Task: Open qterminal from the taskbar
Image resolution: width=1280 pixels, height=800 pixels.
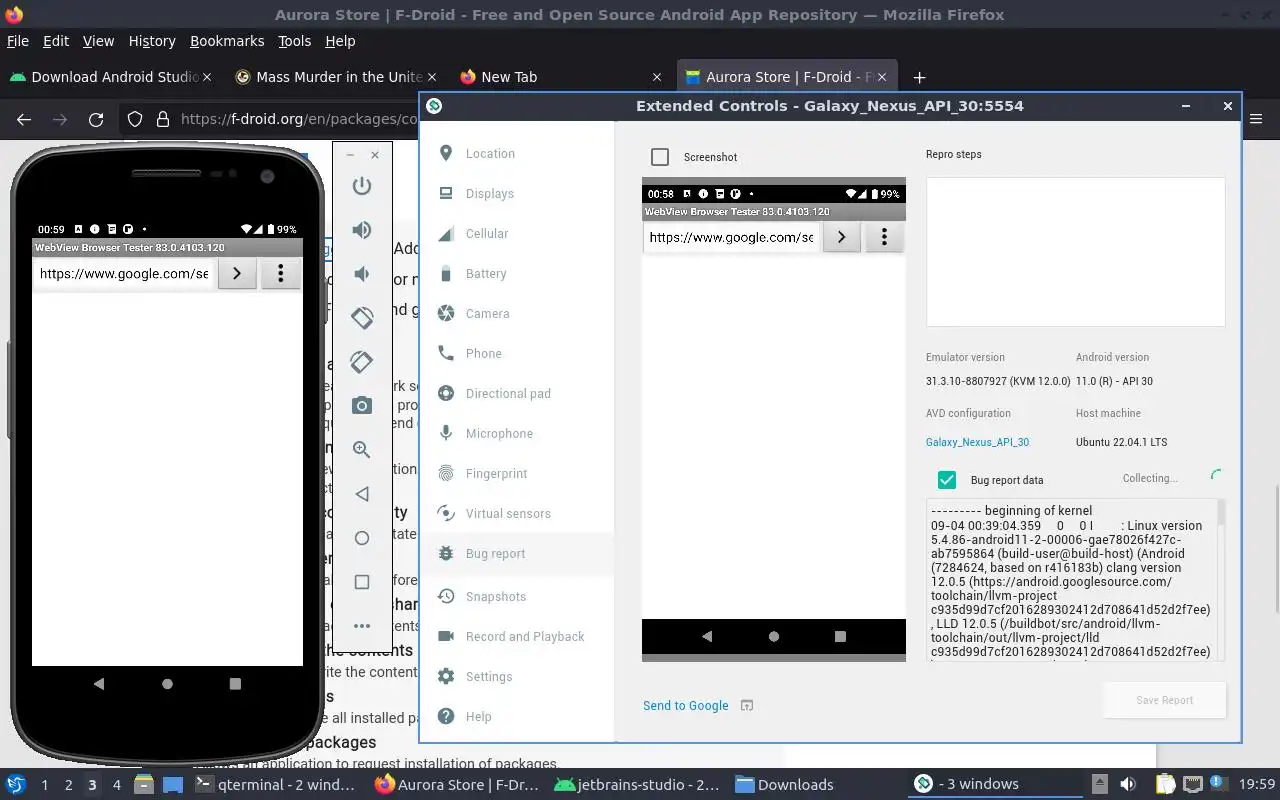Action: [x=275, y=784]
